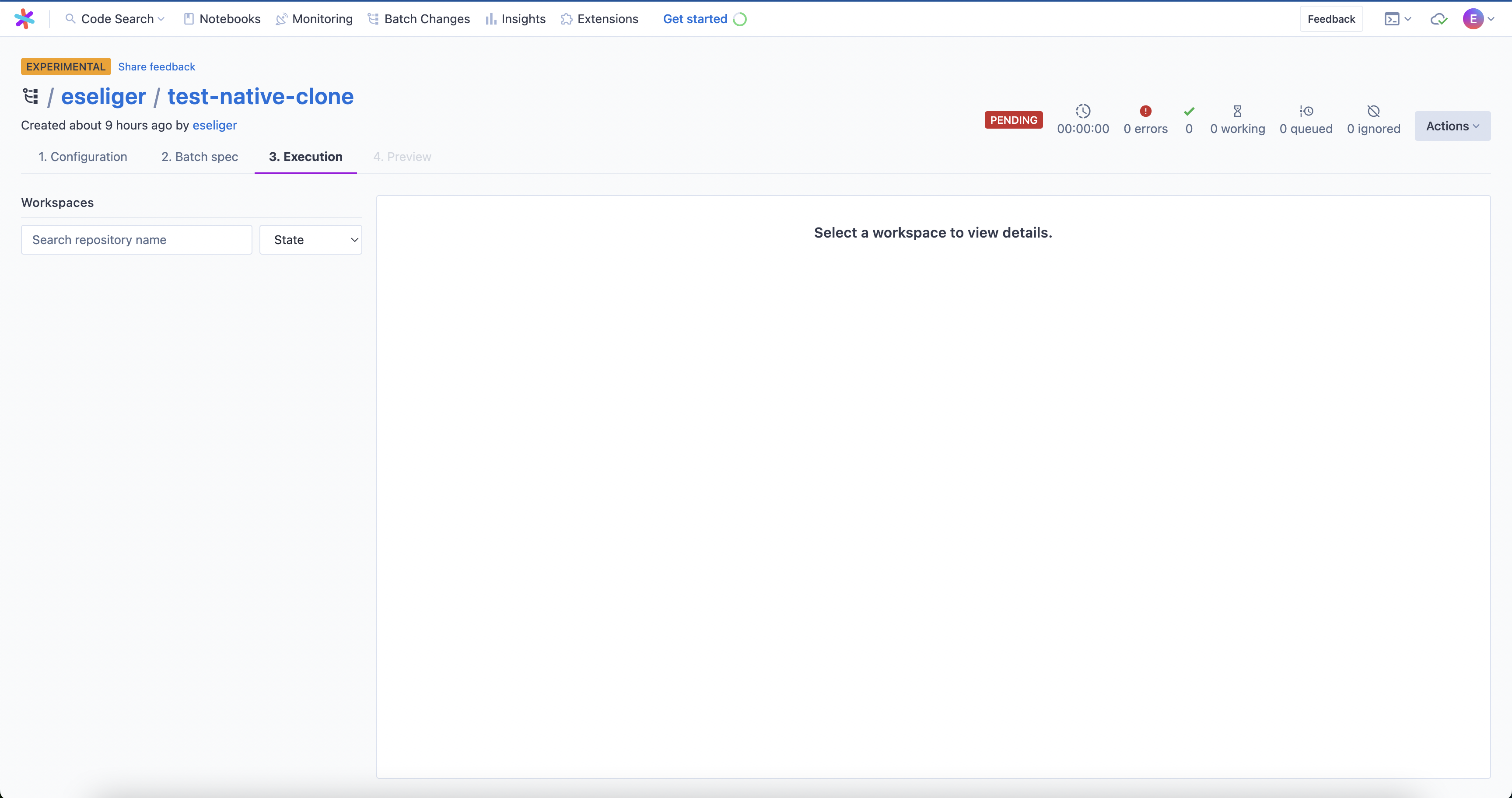Click the 00:00:00 duration text
Viewport: 1512px width, 798px height.
1083,129
